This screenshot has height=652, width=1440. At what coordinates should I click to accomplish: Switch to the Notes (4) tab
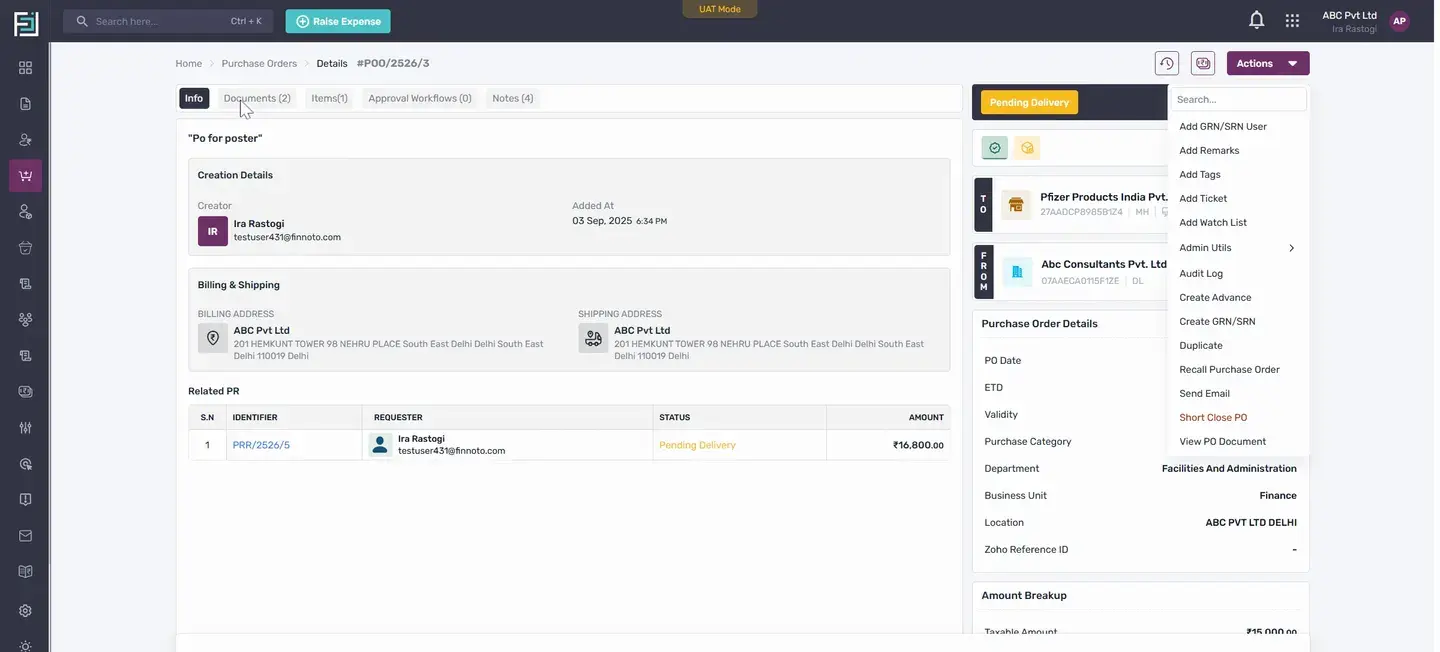[x=513, y=98]
